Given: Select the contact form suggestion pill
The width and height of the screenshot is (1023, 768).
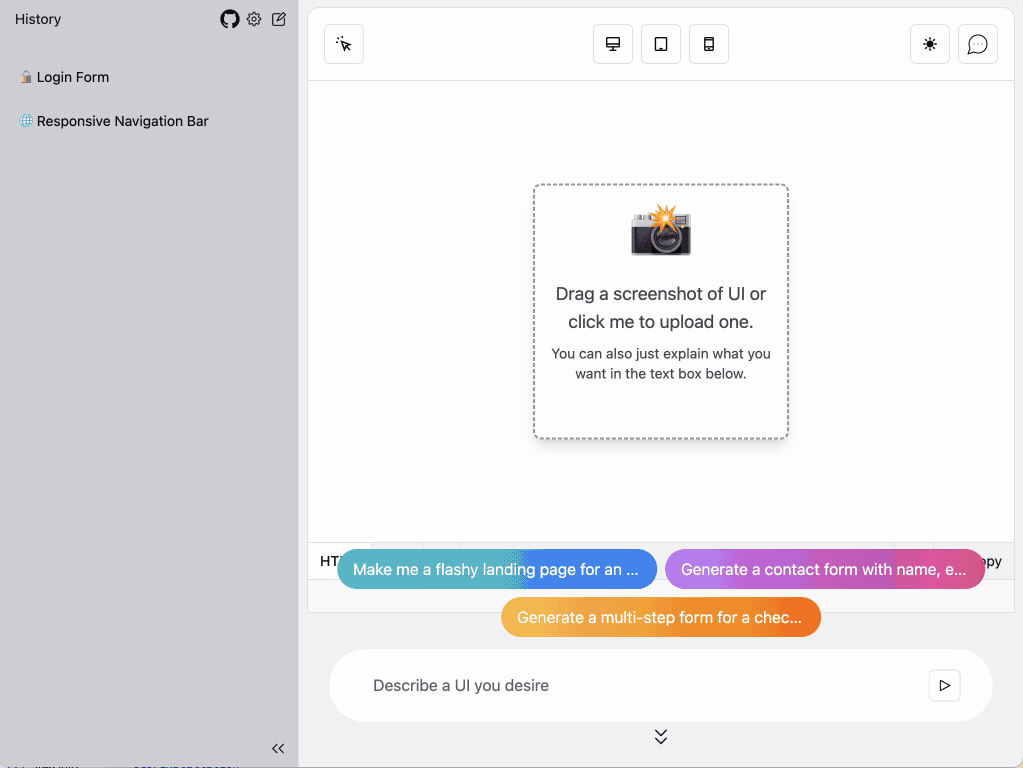Looking at the screenshot, I should (825, 568).
